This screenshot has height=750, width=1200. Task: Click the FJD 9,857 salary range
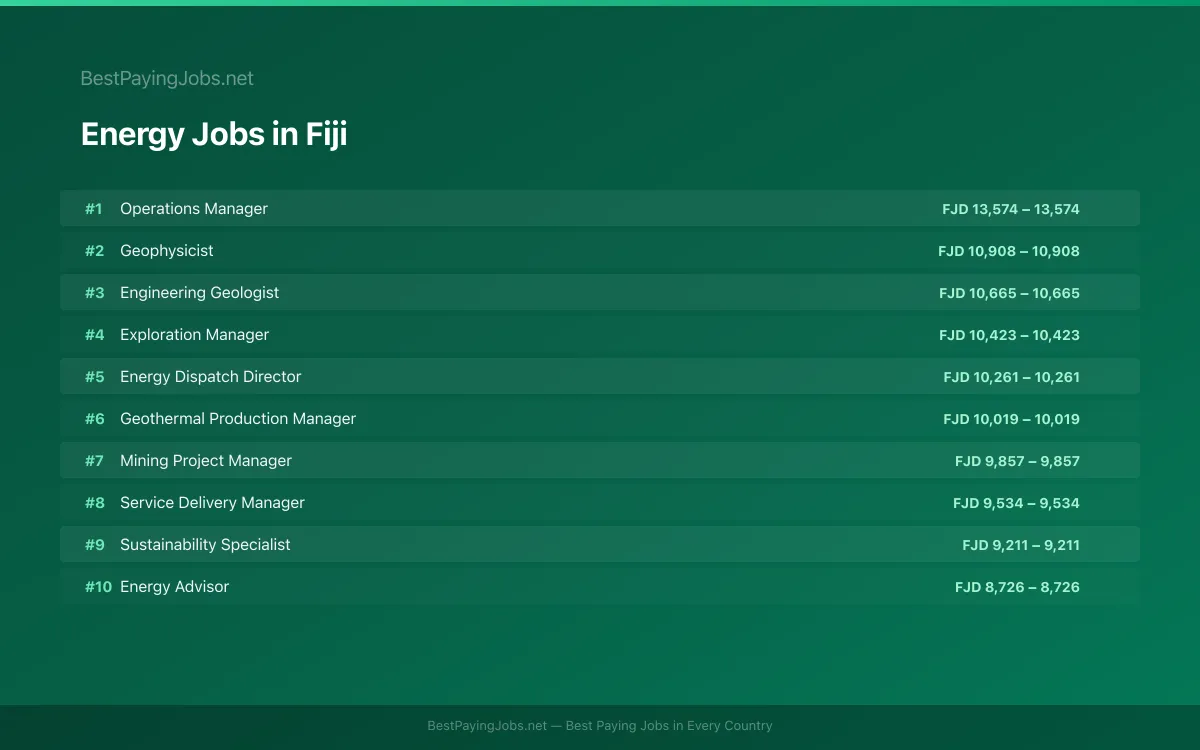(x=1017, y=461)
